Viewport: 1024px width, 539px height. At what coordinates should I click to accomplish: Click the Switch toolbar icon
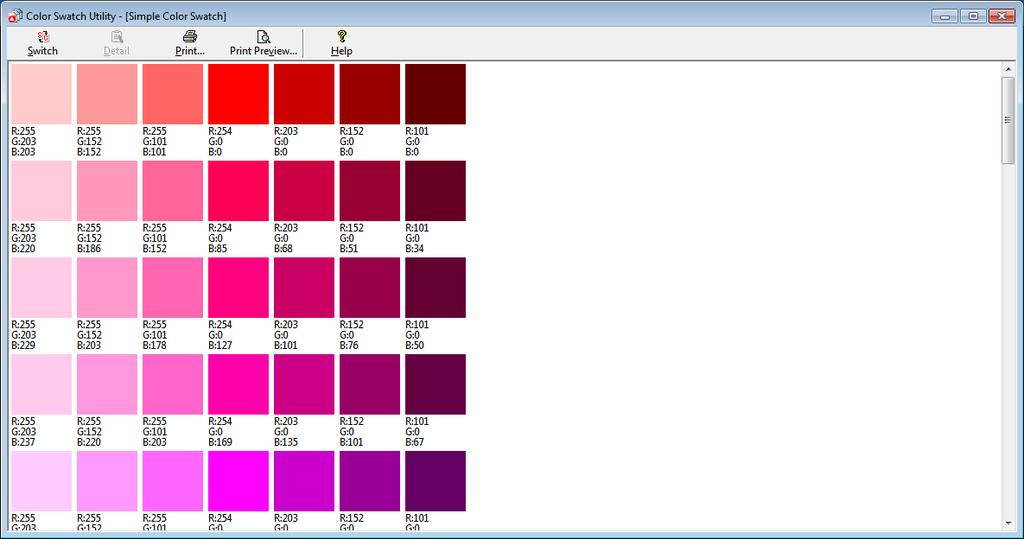pyautogui.click(x=42, y=43)
